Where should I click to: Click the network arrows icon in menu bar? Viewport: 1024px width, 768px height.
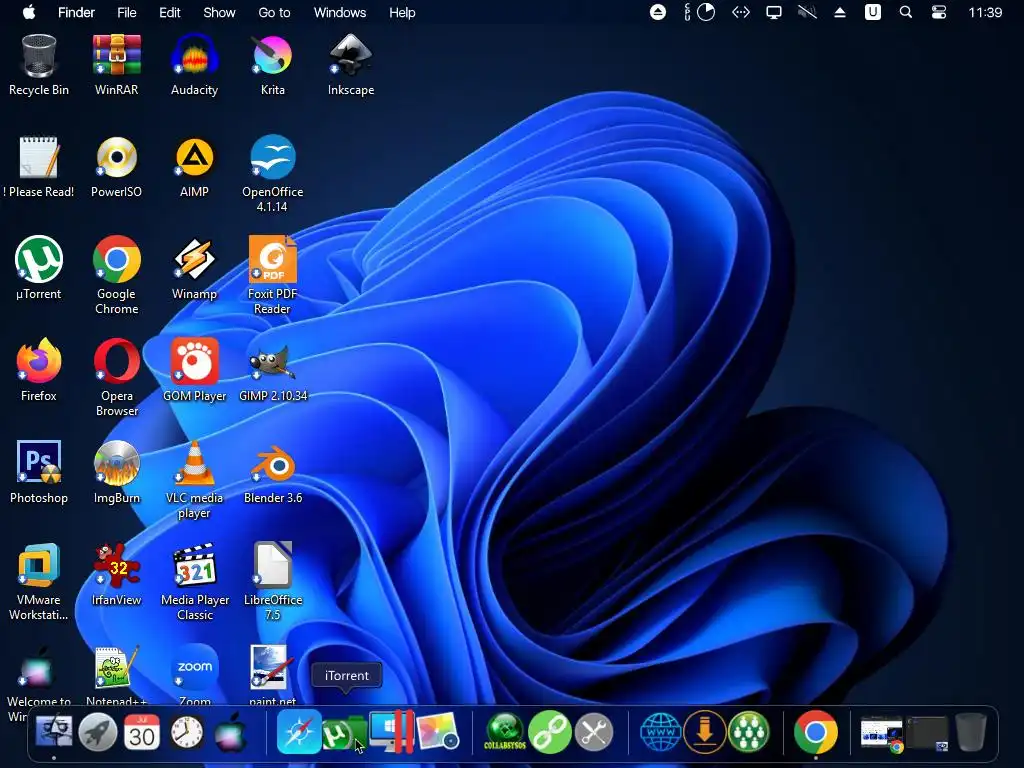(741, 12)
